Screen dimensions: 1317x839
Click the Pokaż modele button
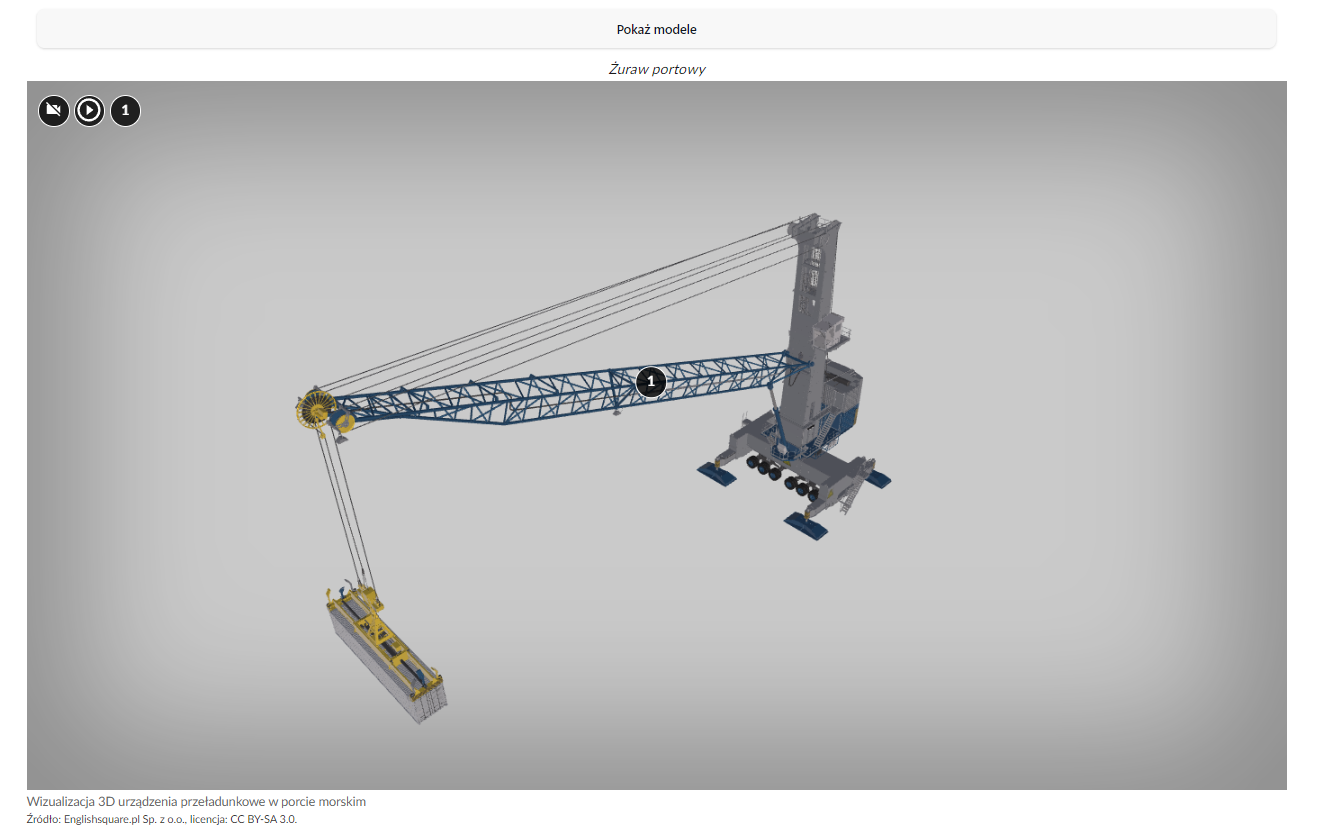pos(656,29)
